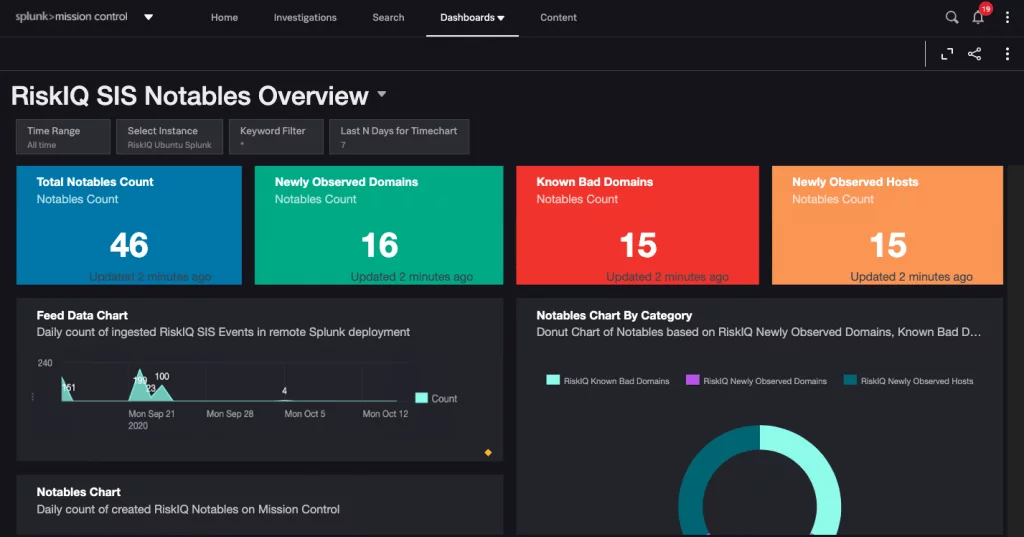Go to Home tab
This screenshot has height=537, width=1024.
(x=224, y=18)
